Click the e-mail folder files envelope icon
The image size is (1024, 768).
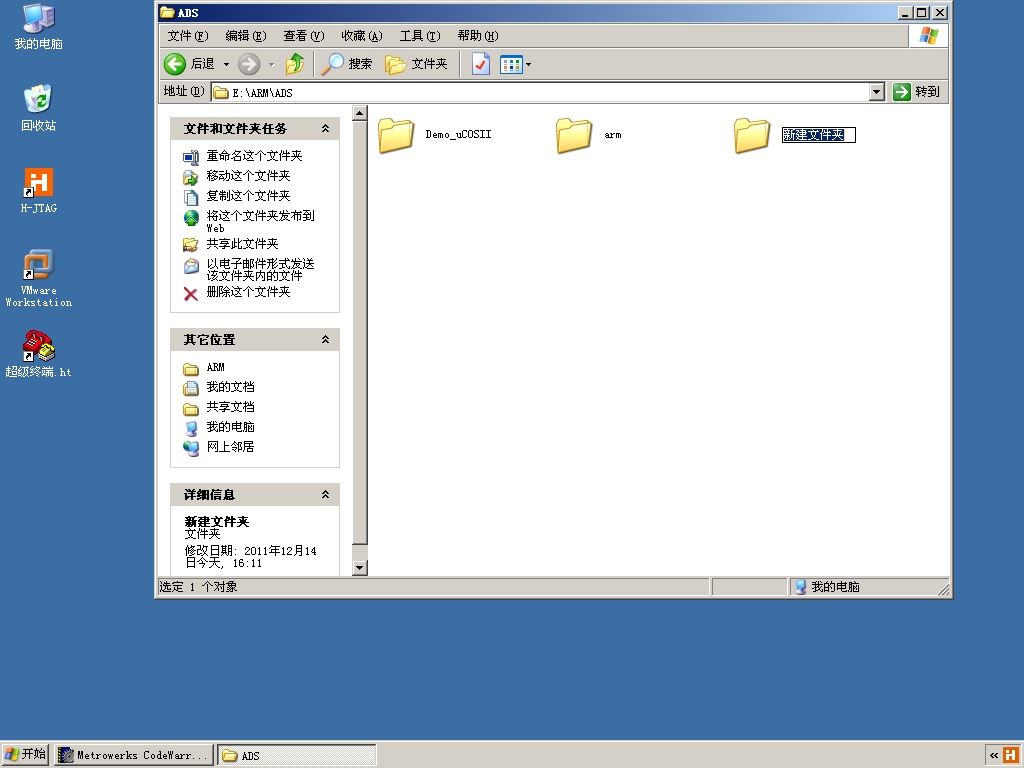[191, 266]
